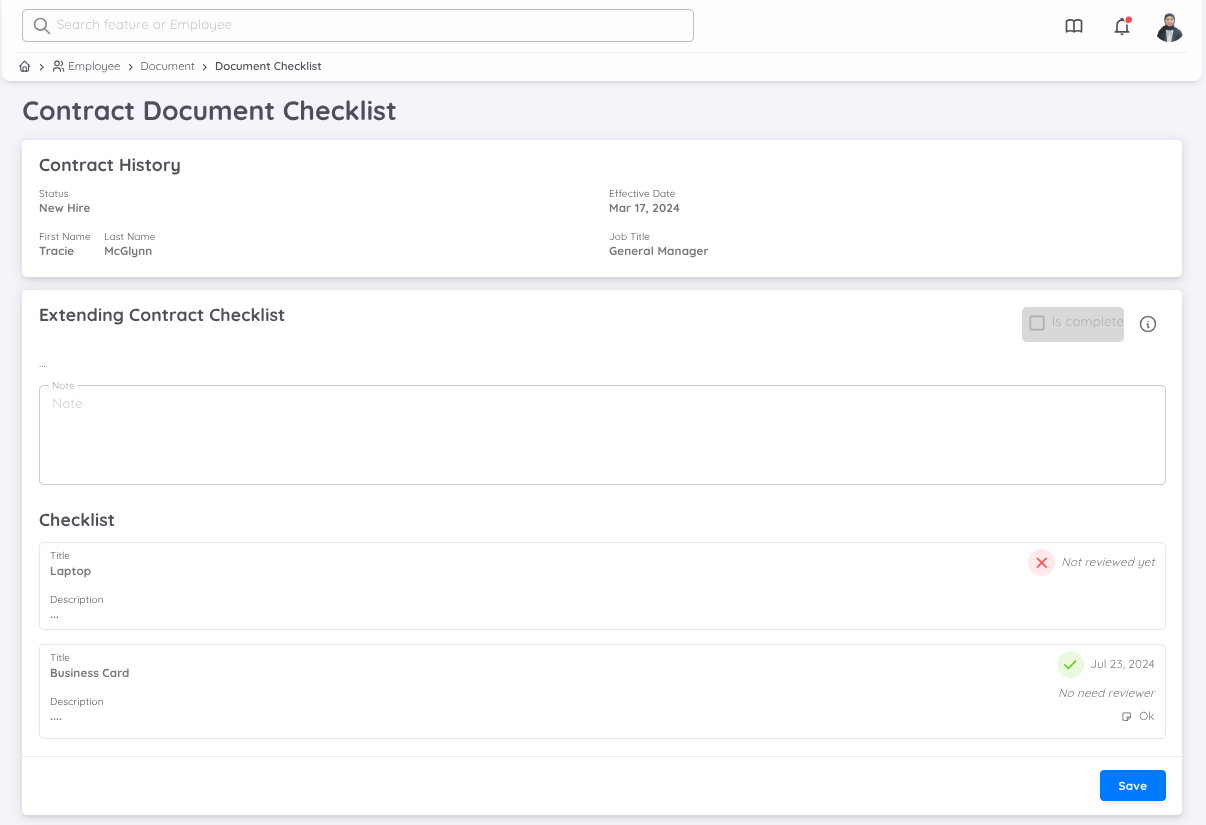View the info icon beside Is complete
Viewport: 1206px width, 825px height.
(1148, 324)
